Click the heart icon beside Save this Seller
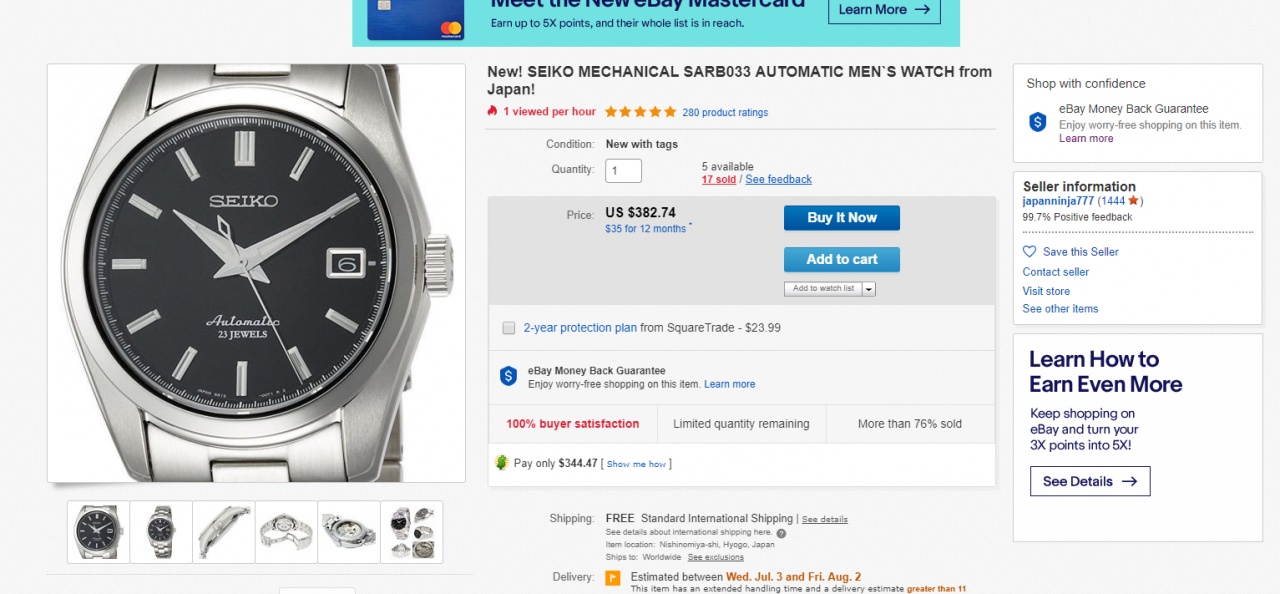Screen dimensions: 1280x594 (1029, 252)
